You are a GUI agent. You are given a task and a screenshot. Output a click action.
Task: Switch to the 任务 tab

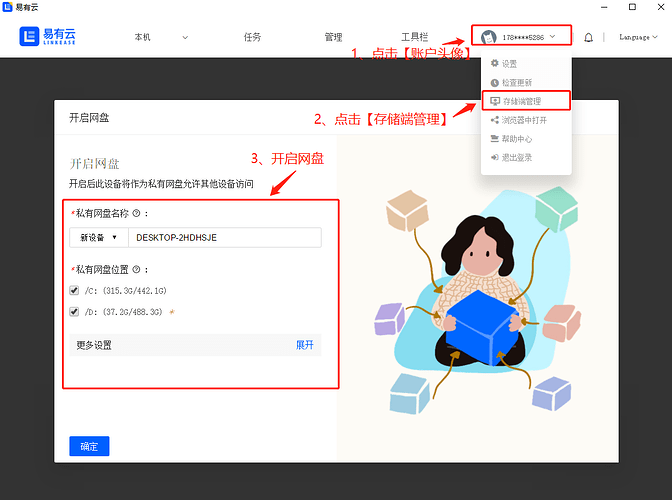click(252, 37)
